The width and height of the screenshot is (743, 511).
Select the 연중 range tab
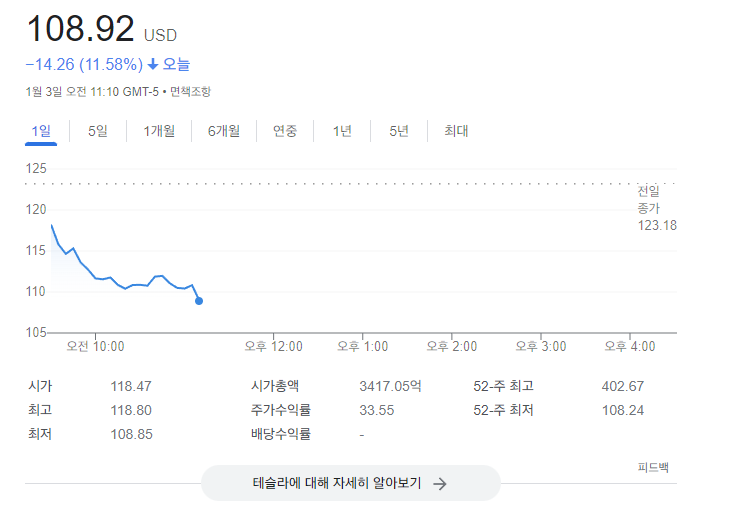pos(285,131)
